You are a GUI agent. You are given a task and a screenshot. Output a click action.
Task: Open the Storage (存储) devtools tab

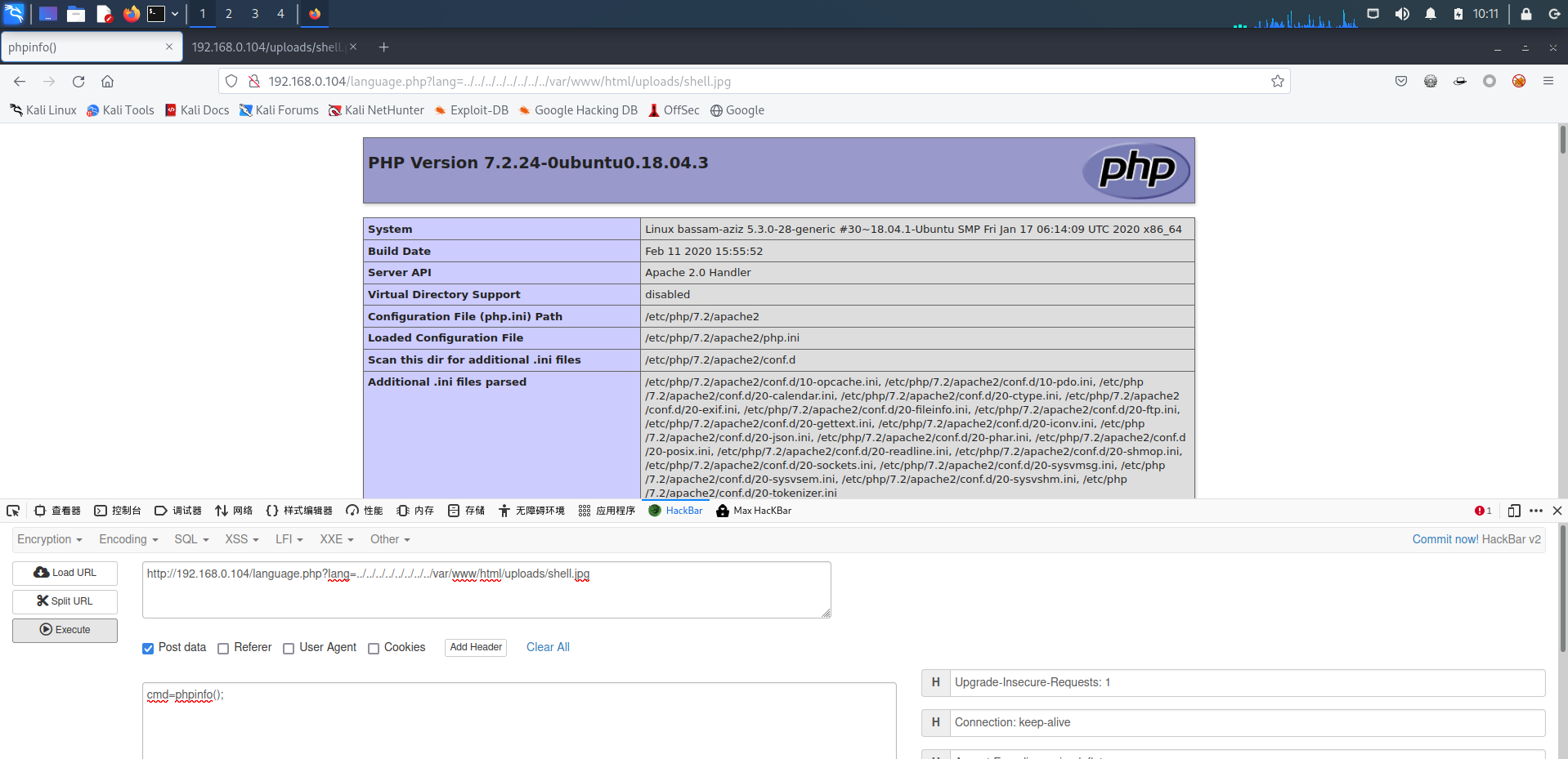tap(466, 511)
